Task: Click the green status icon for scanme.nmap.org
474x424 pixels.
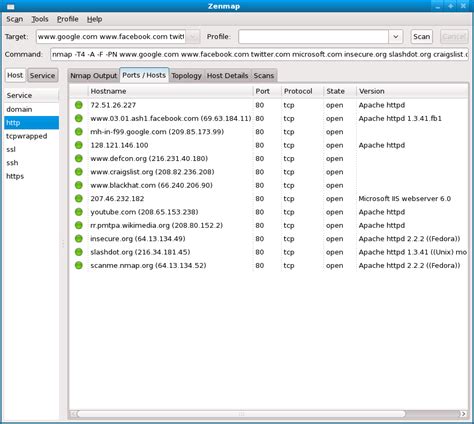Action: (x=79, y=265)
